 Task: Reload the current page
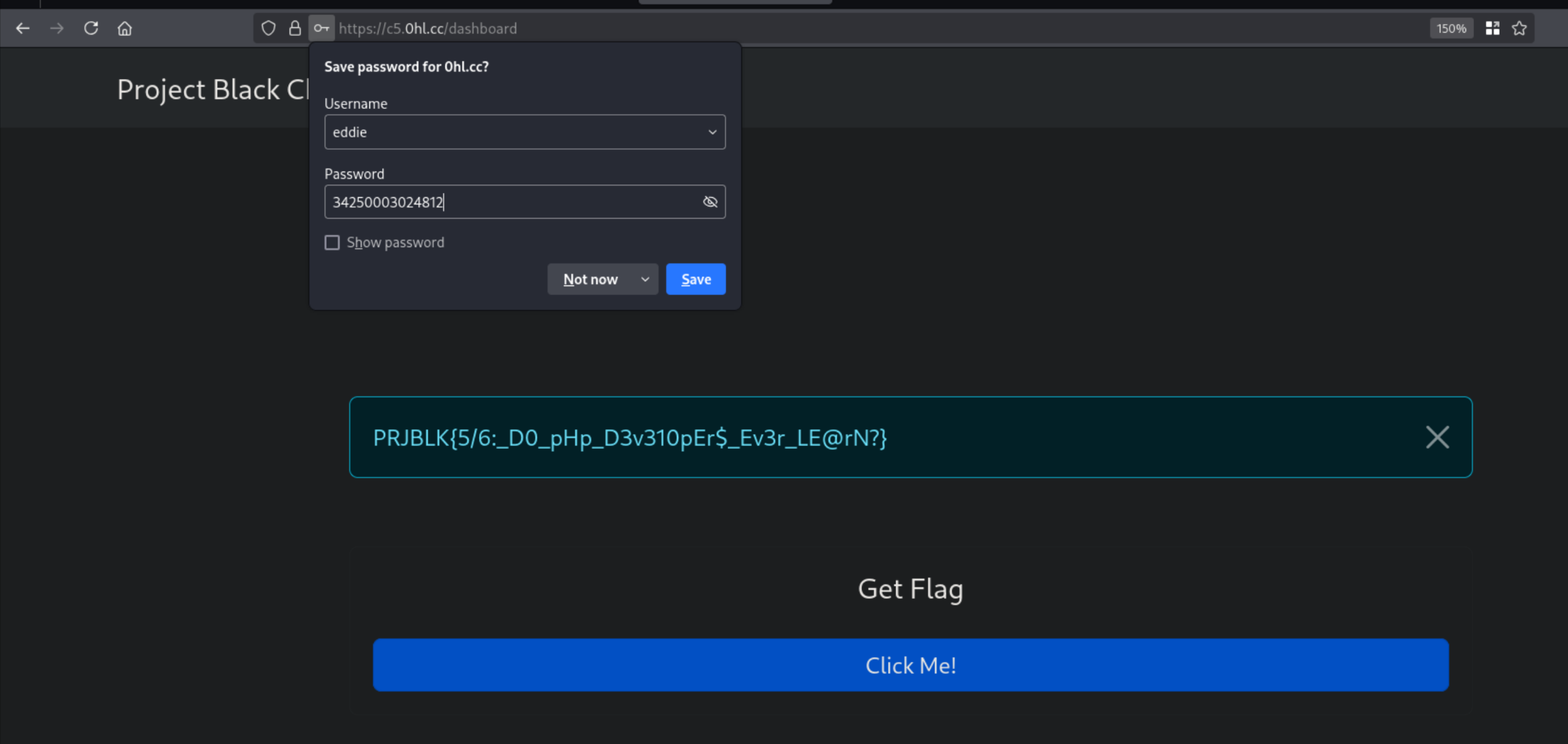[x=91, y=28]
